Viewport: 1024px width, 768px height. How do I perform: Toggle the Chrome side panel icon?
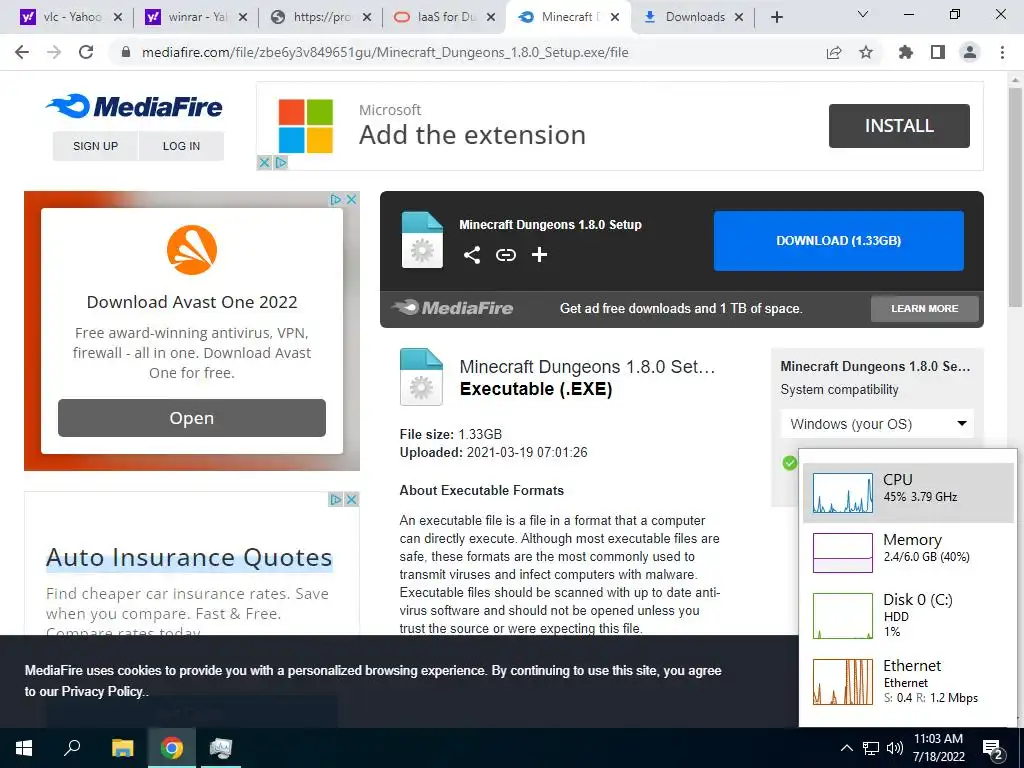pos(938,52)
